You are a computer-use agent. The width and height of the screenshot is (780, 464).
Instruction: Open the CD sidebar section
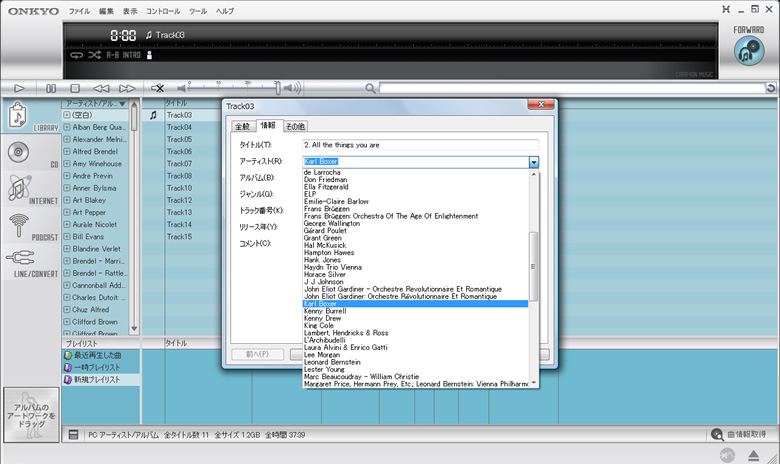pyautogui.click(x=31, y=153)
